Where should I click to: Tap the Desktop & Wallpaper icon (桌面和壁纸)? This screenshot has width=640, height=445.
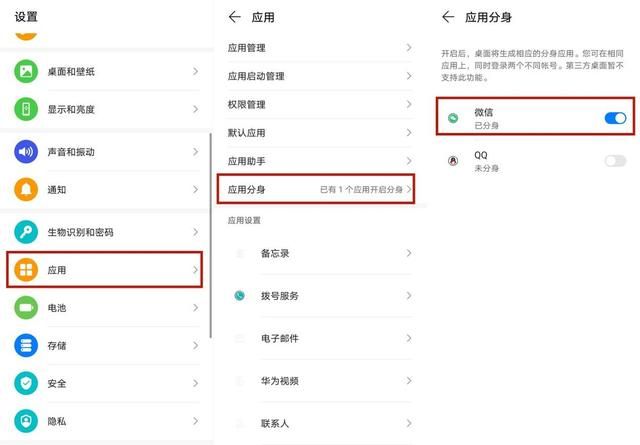[26, 72]
